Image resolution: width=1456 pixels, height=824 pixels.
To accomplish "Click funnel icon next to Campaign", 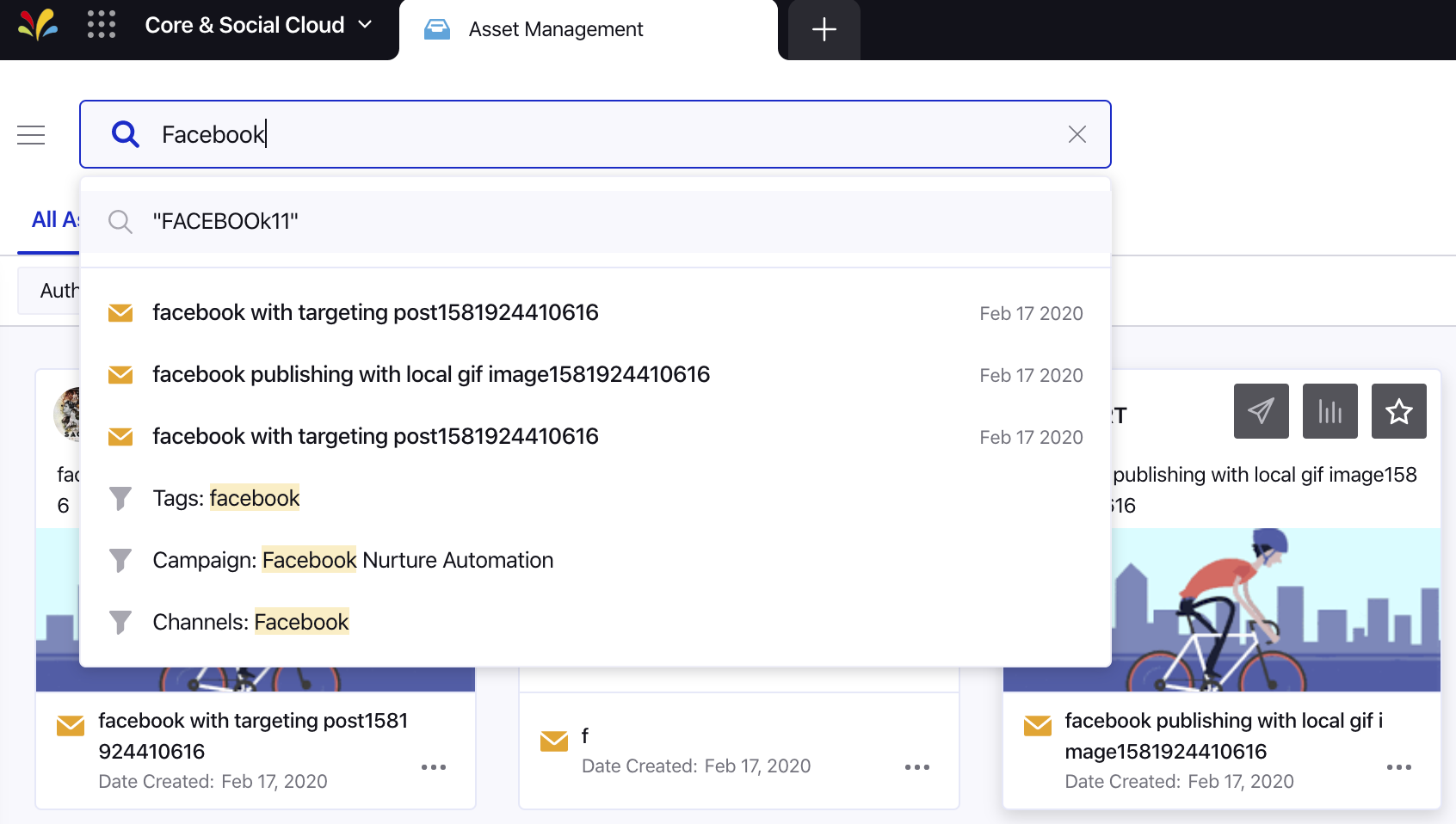I will 120,561.
